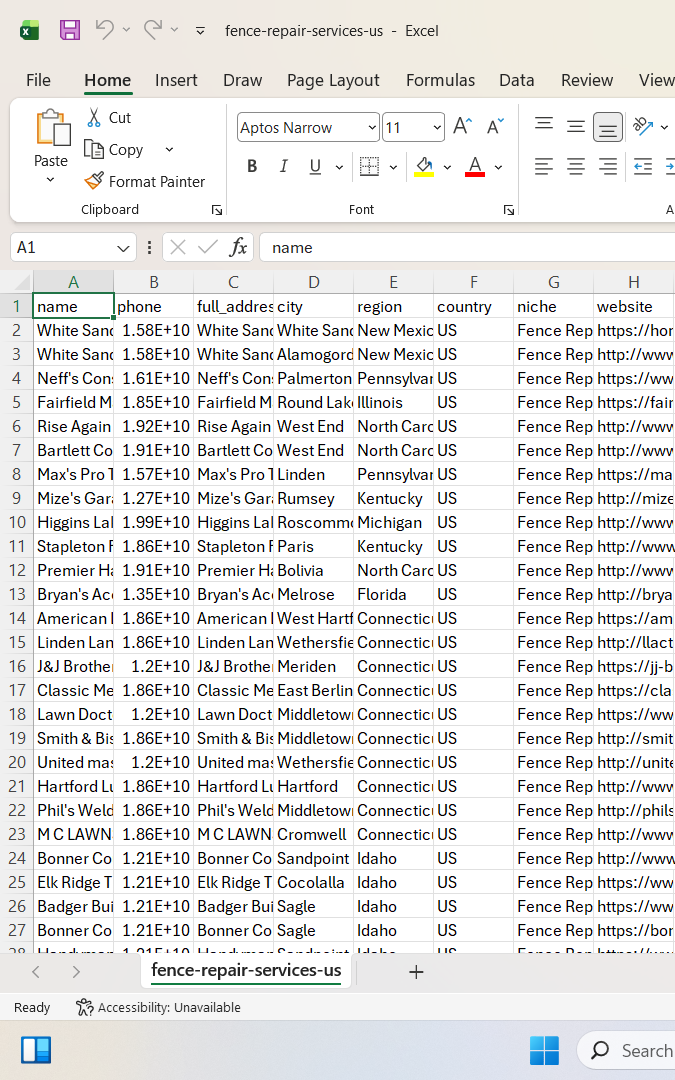Toggle Italic formatting
Screen dimensions: 675x1080
pyautogui.click(x=283, y=166)
